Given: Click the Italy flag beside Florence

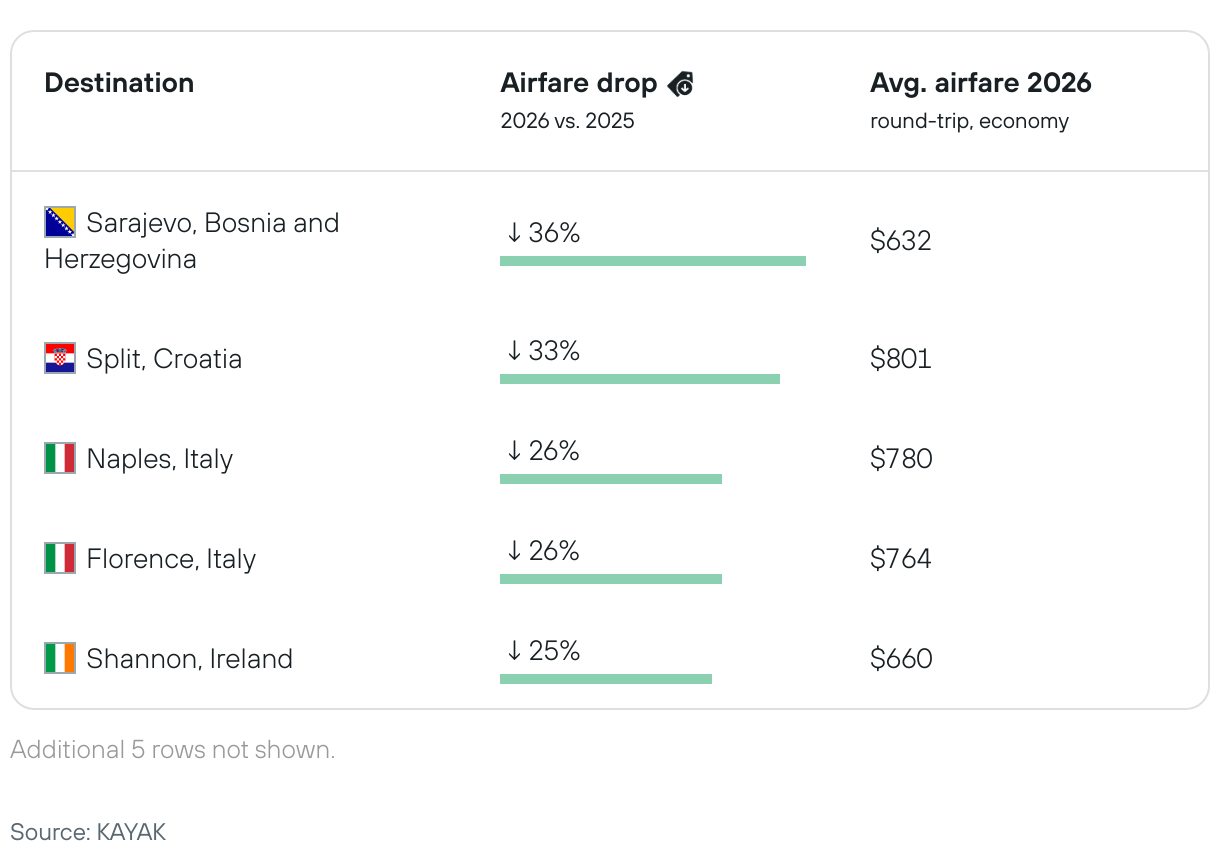Looking at the screenshot, I should pos(60,558).
